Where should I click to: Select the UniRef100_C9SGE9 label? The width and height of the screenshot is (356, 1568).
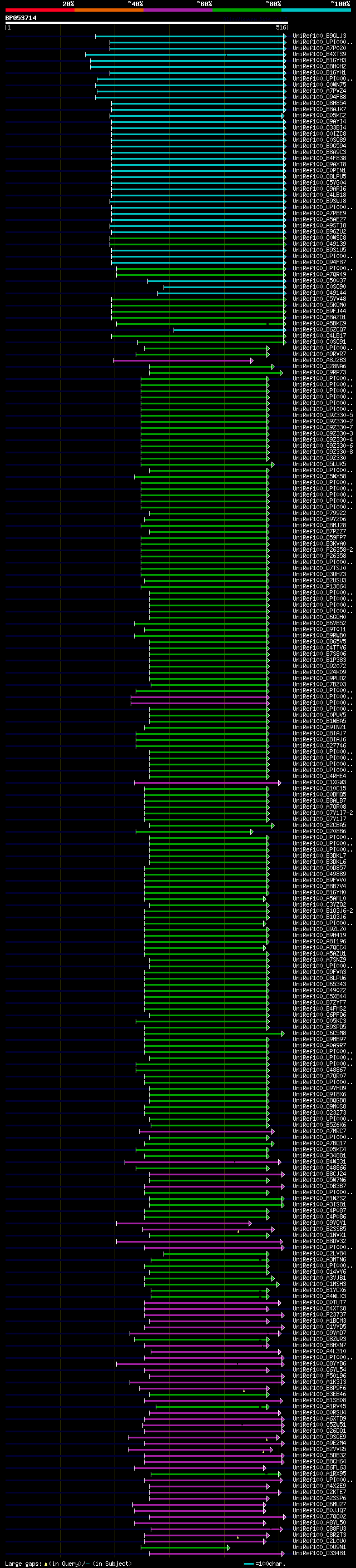(319, 1437)
